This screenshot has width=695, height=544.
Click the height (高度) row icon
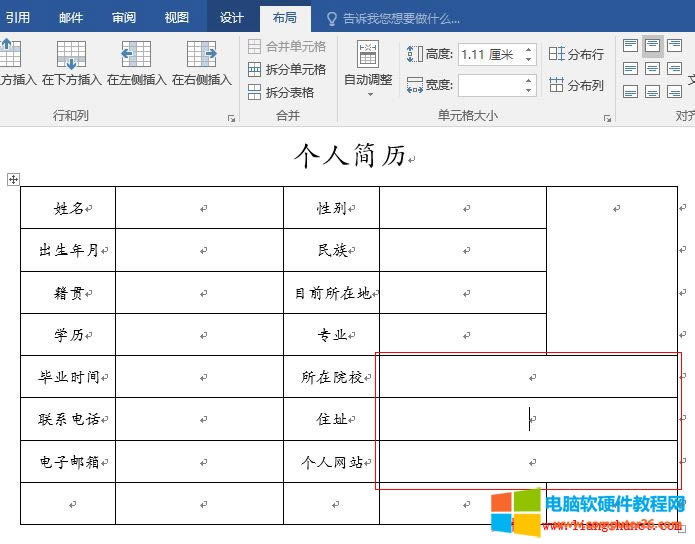point(415,54)
